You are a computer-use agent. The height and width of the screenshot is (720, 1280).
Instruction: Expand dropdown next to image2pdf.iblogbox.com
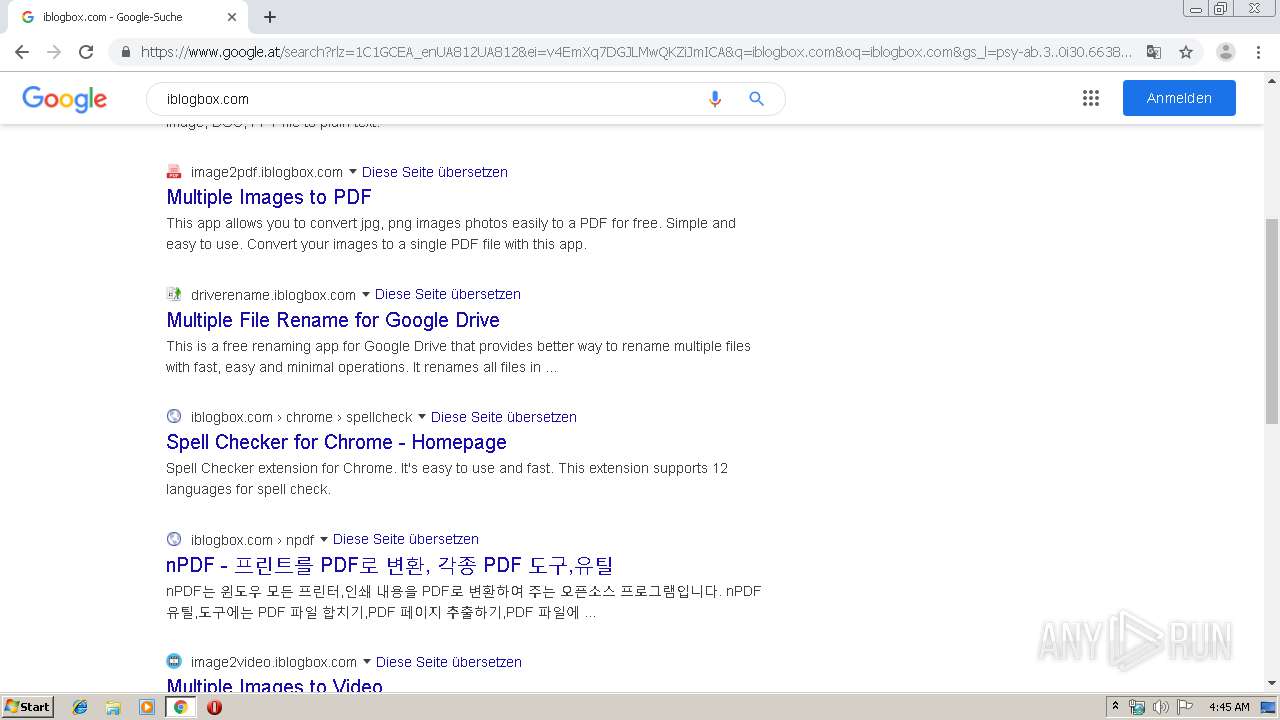coord(352,172)
